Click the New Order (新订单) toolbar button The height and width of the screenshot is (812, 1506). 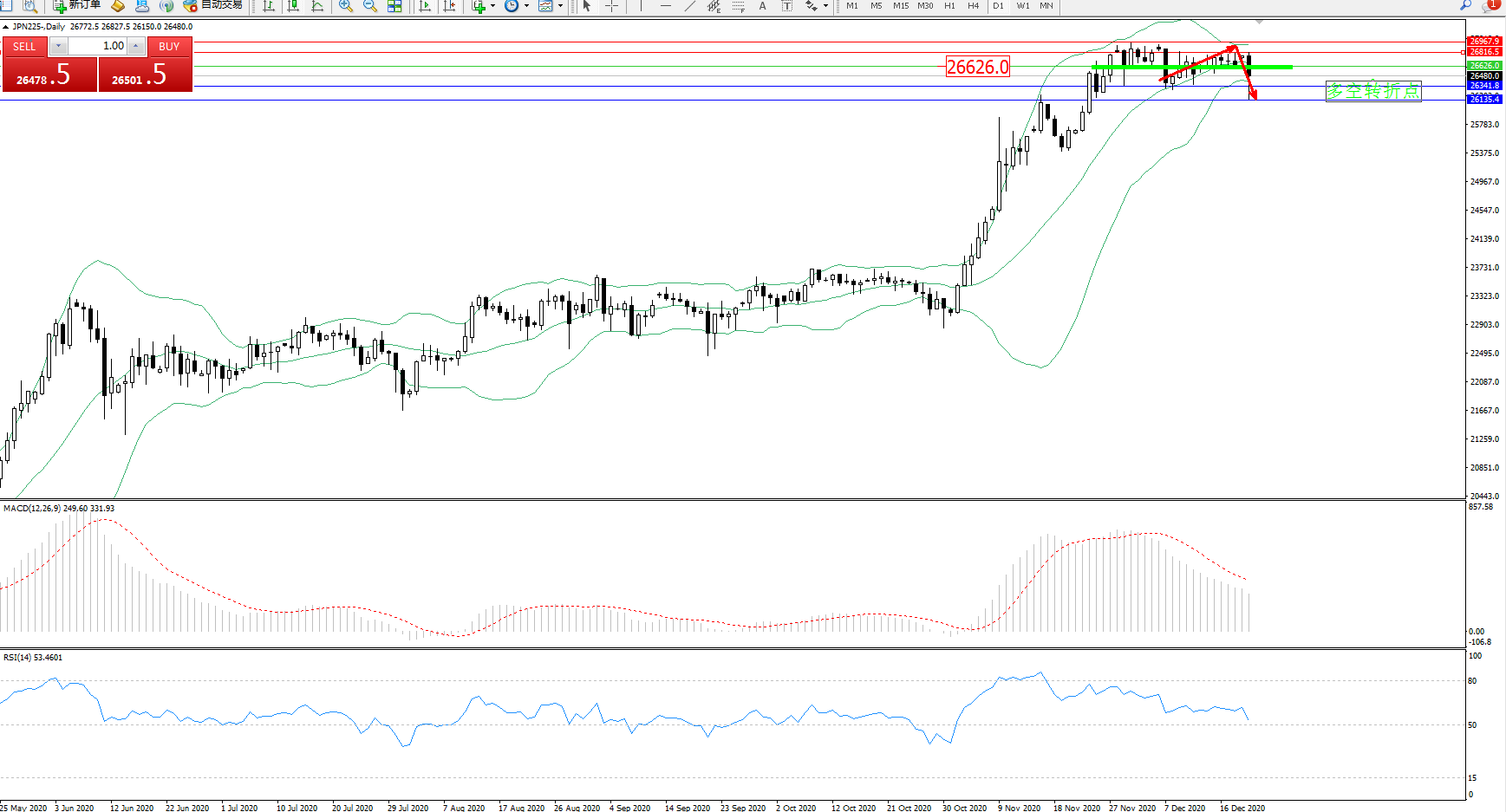click(76, 5)
